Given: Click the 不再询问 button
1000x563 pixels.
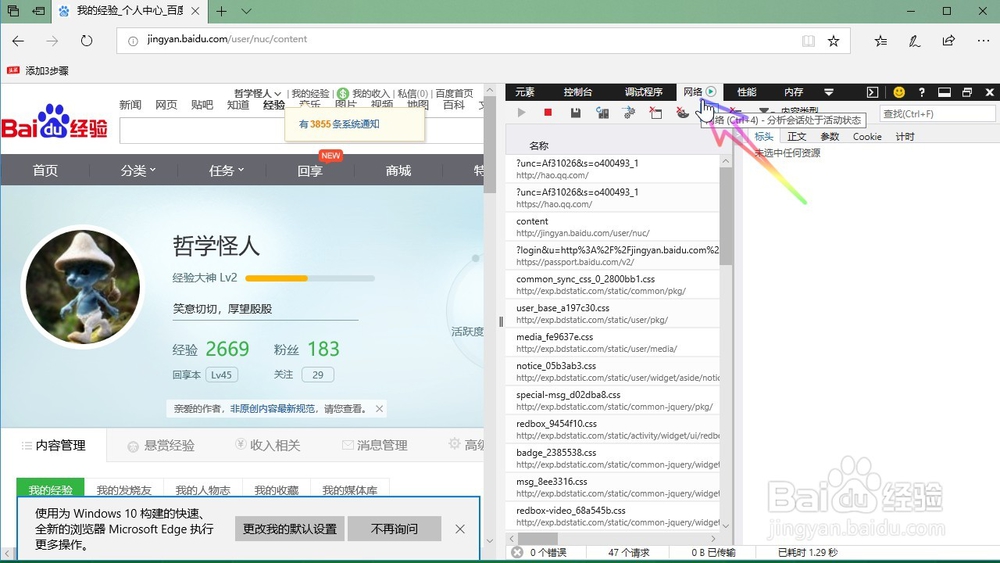Looking at the screenshot, I should click(x=394, y=529).
